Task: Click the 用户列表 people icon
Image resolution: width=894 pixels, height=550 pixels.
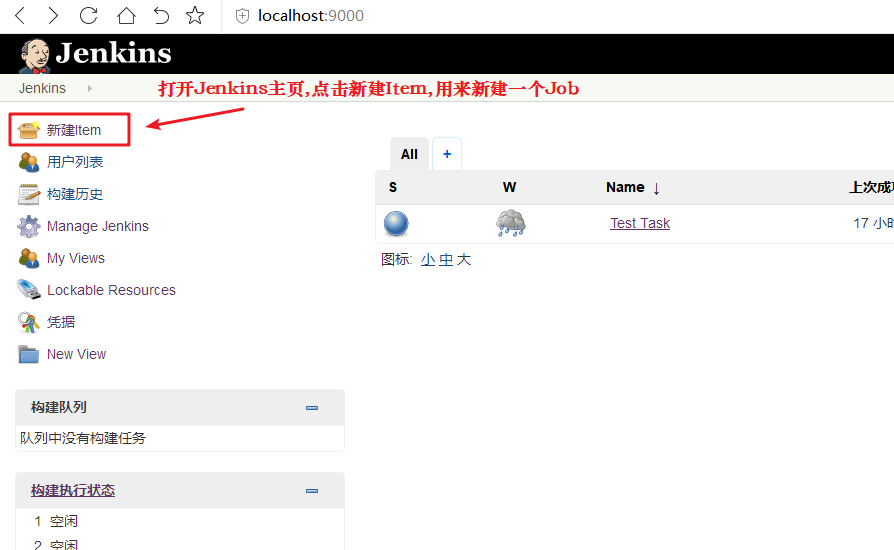Action: coord(29,162)
